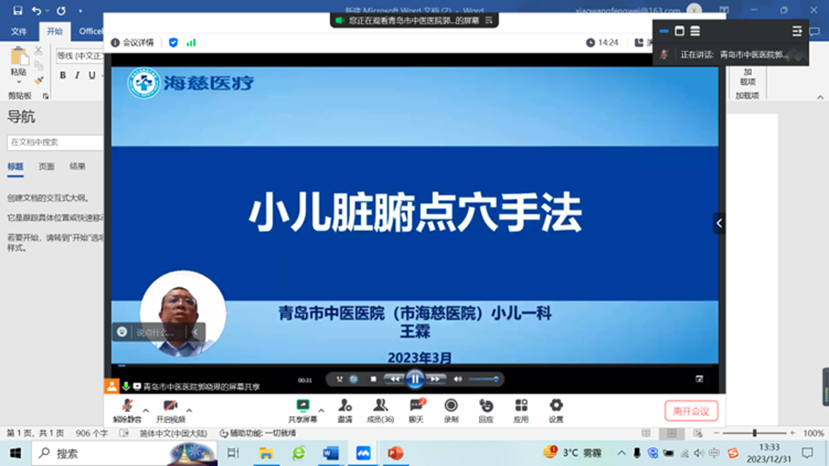Open video options arrow beside camera button

(x=189, y=410)
